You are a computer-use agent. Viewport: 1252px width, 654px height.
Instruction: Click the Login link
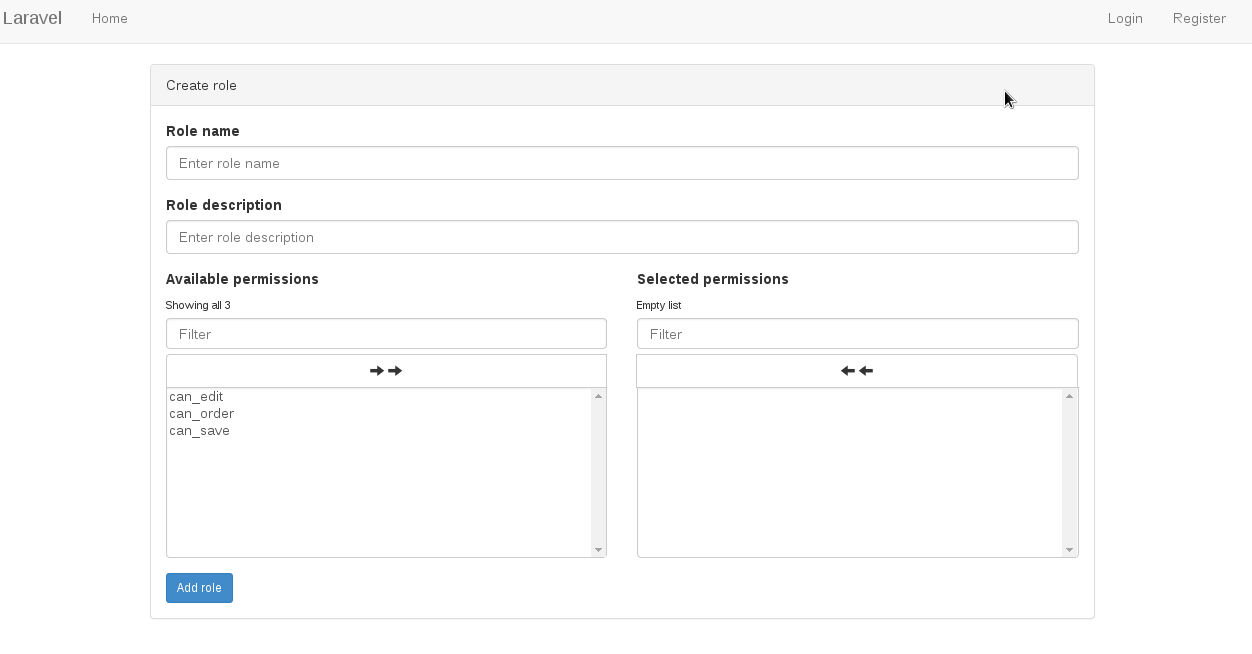tap(1125, 18)
